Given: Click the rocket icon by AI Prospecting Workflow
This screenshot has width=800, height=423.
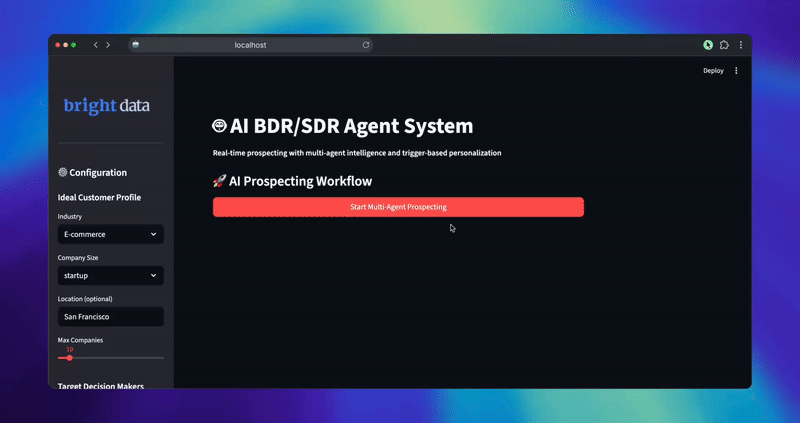Looking at the screenshot, I should (x=219, y=181).
